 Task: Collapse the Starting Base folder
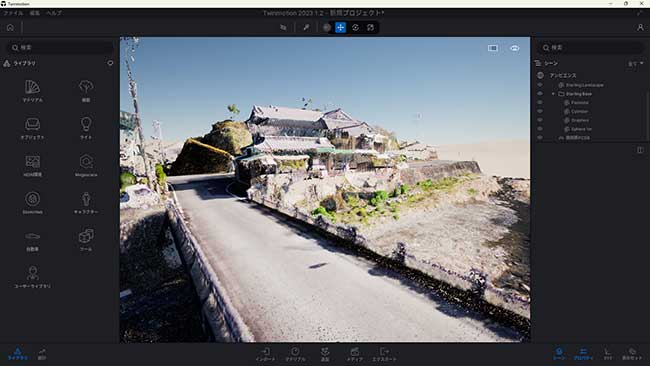[x=553, y=94]
